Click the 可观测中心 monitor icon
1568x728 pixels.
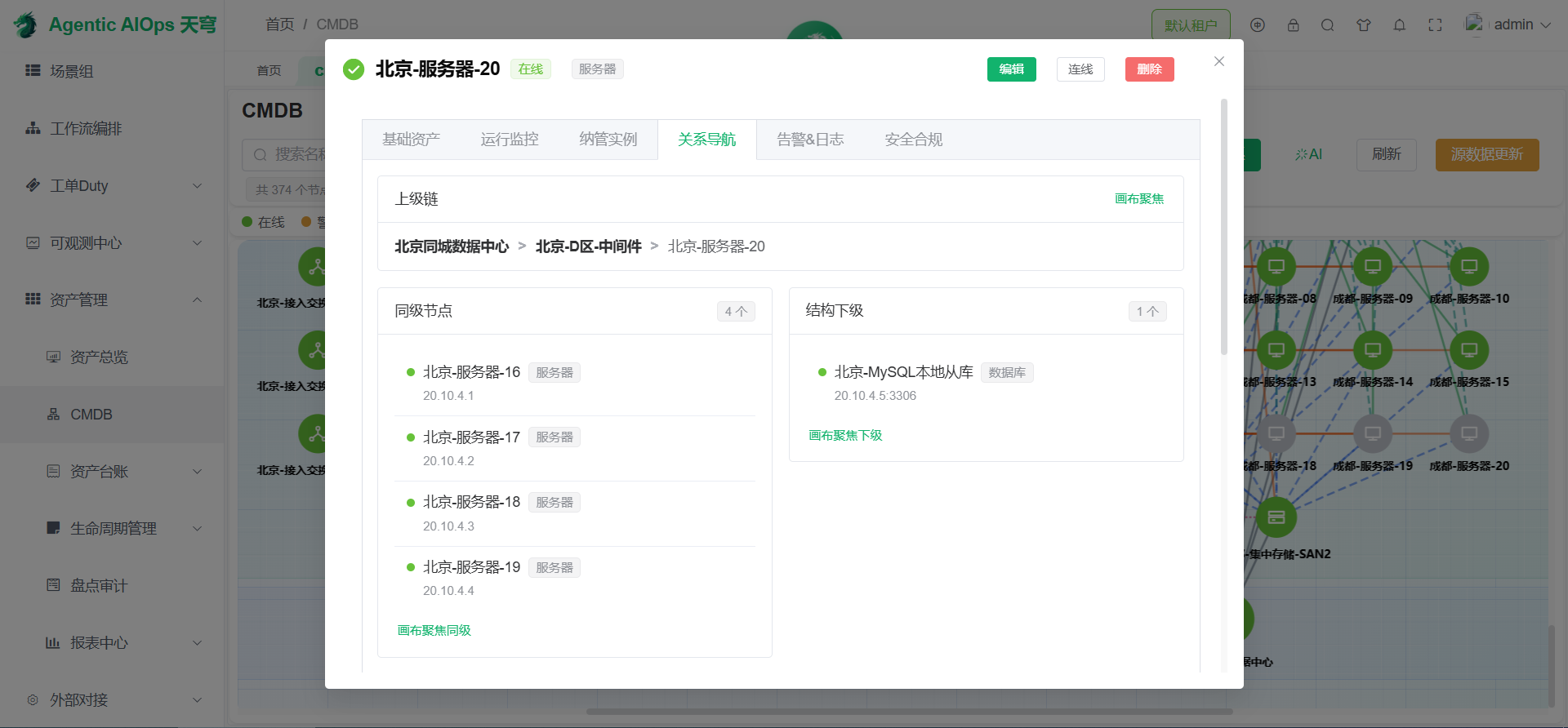33,242
